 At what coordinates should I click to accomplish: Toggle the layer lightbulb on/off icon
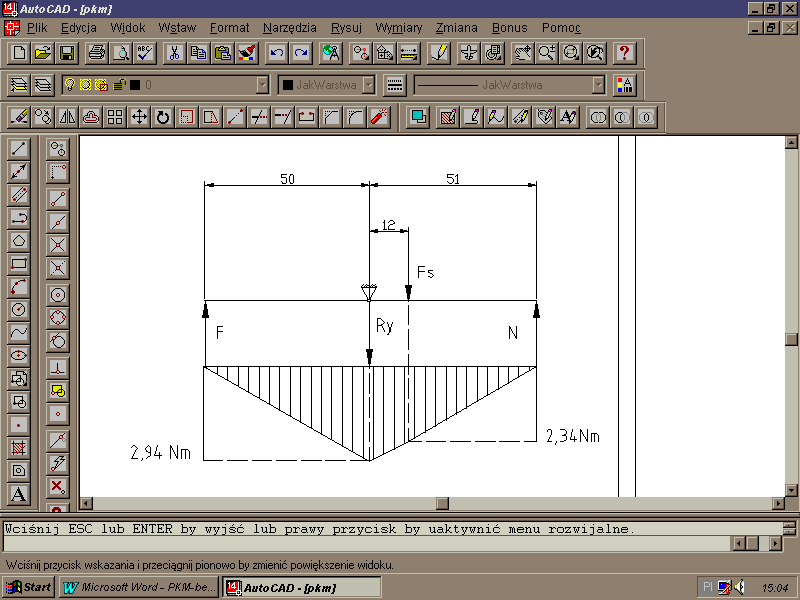(70, 85)
